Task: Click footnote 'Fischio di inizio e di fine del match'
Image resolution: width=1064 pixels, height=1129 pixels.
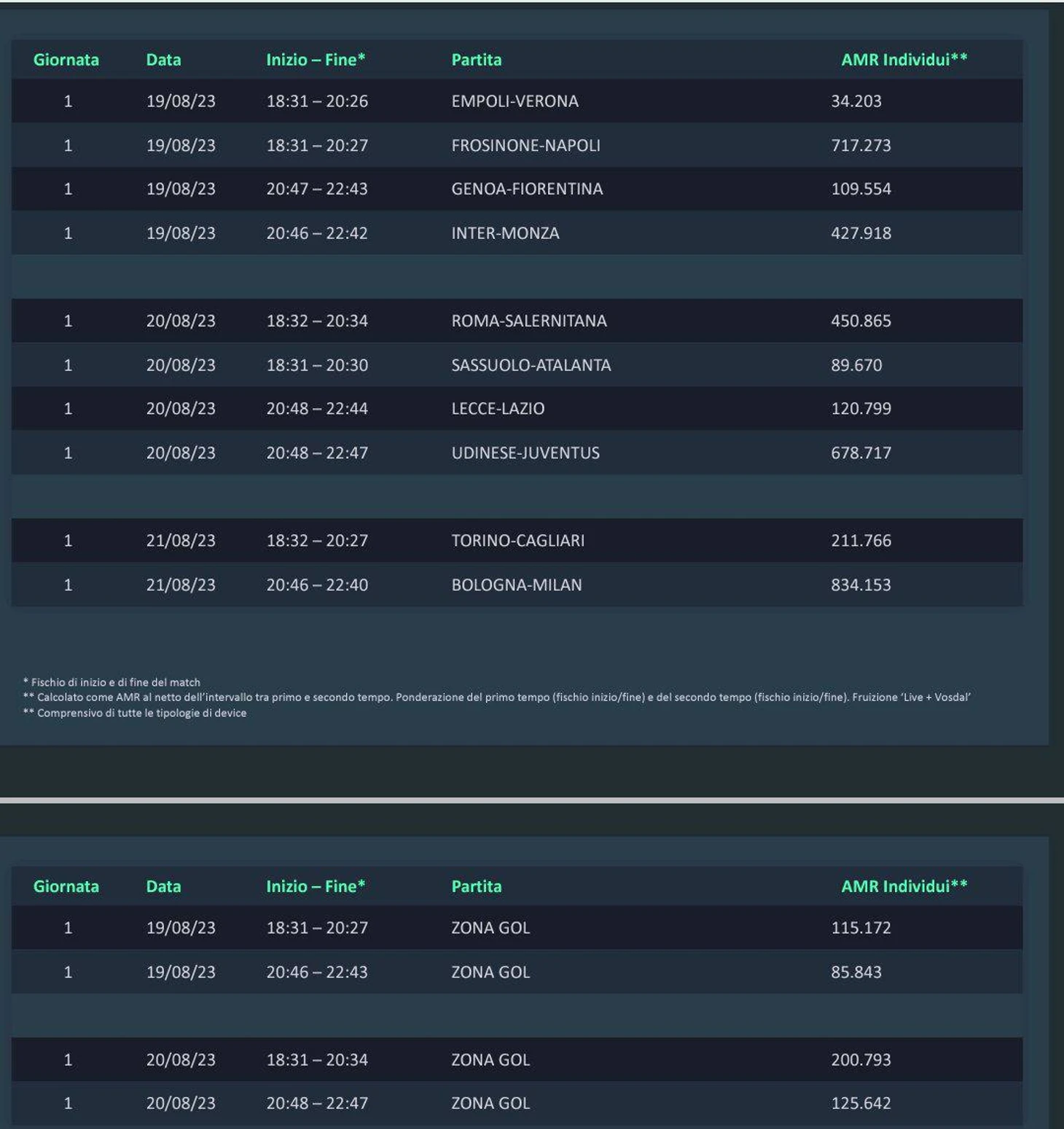Action: click(x=116, y=682)
